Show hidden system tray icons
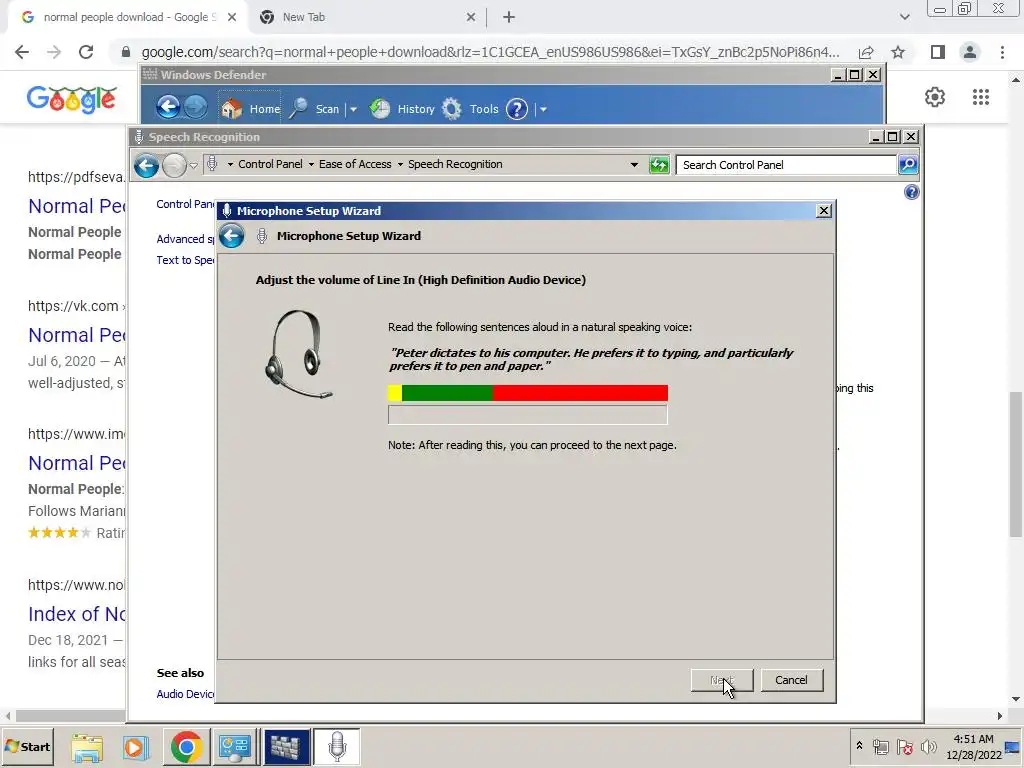1024x768 pixels. tap(859, 746)
